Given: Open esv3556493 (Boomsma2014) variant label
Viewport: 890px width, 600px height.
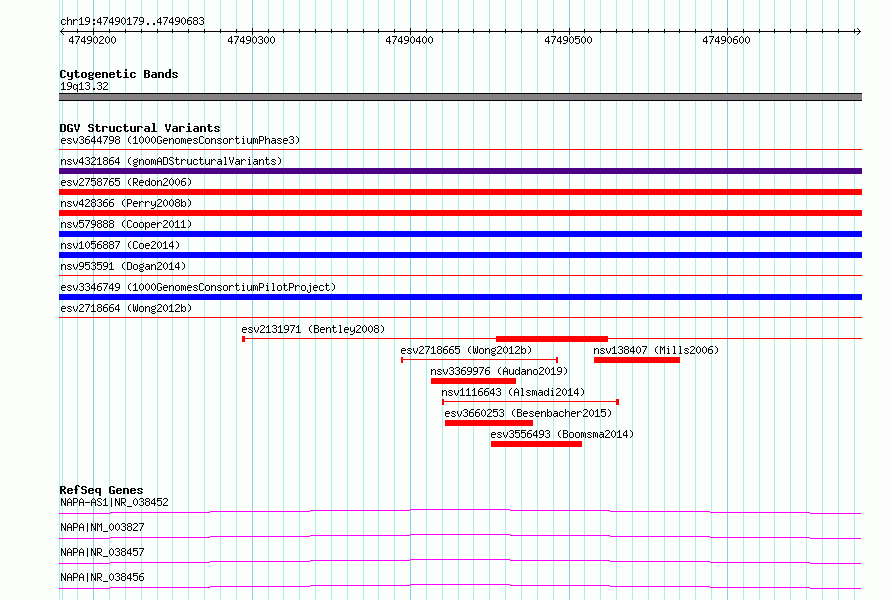Looking at the screenshot, I should (x=562, y=434).
